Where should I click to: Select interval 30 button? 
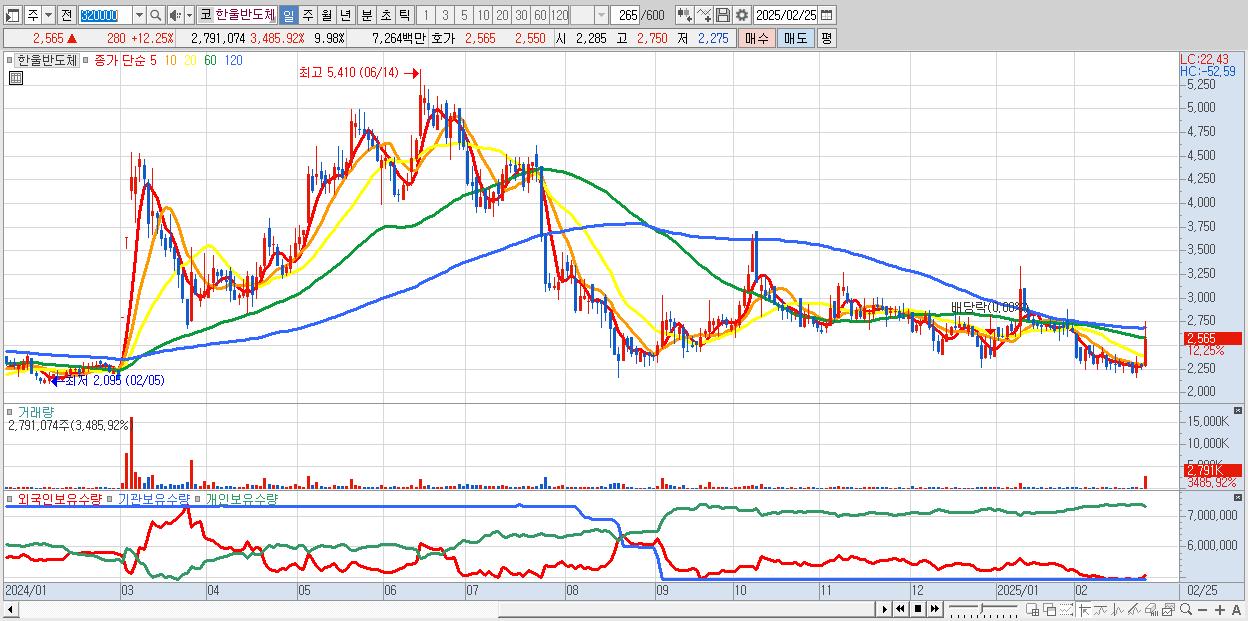[x=521, y=15]
